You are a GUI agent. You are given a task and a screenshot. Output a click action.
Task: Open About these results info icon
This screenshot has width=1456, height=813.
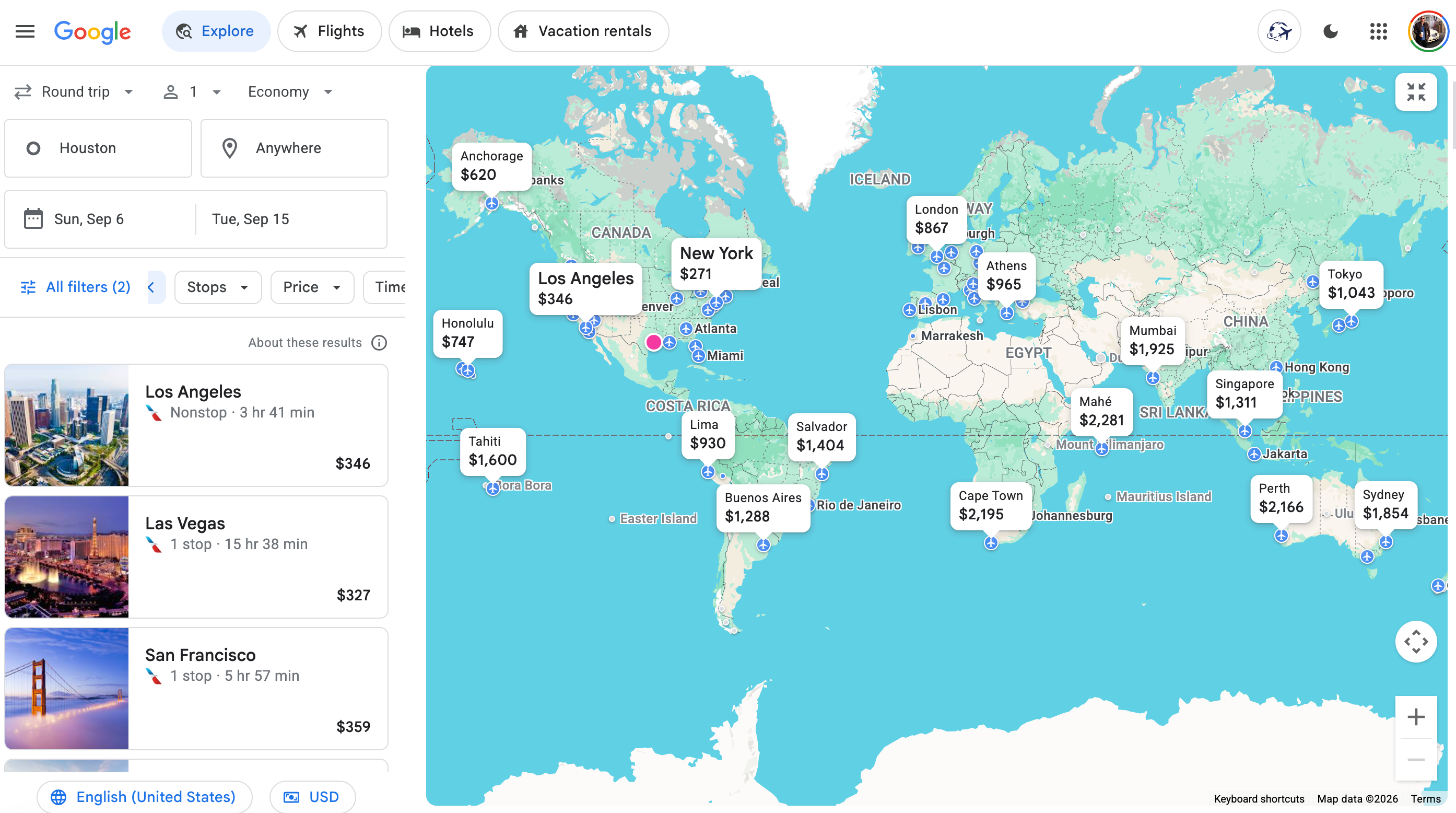[x=379, y=343]
